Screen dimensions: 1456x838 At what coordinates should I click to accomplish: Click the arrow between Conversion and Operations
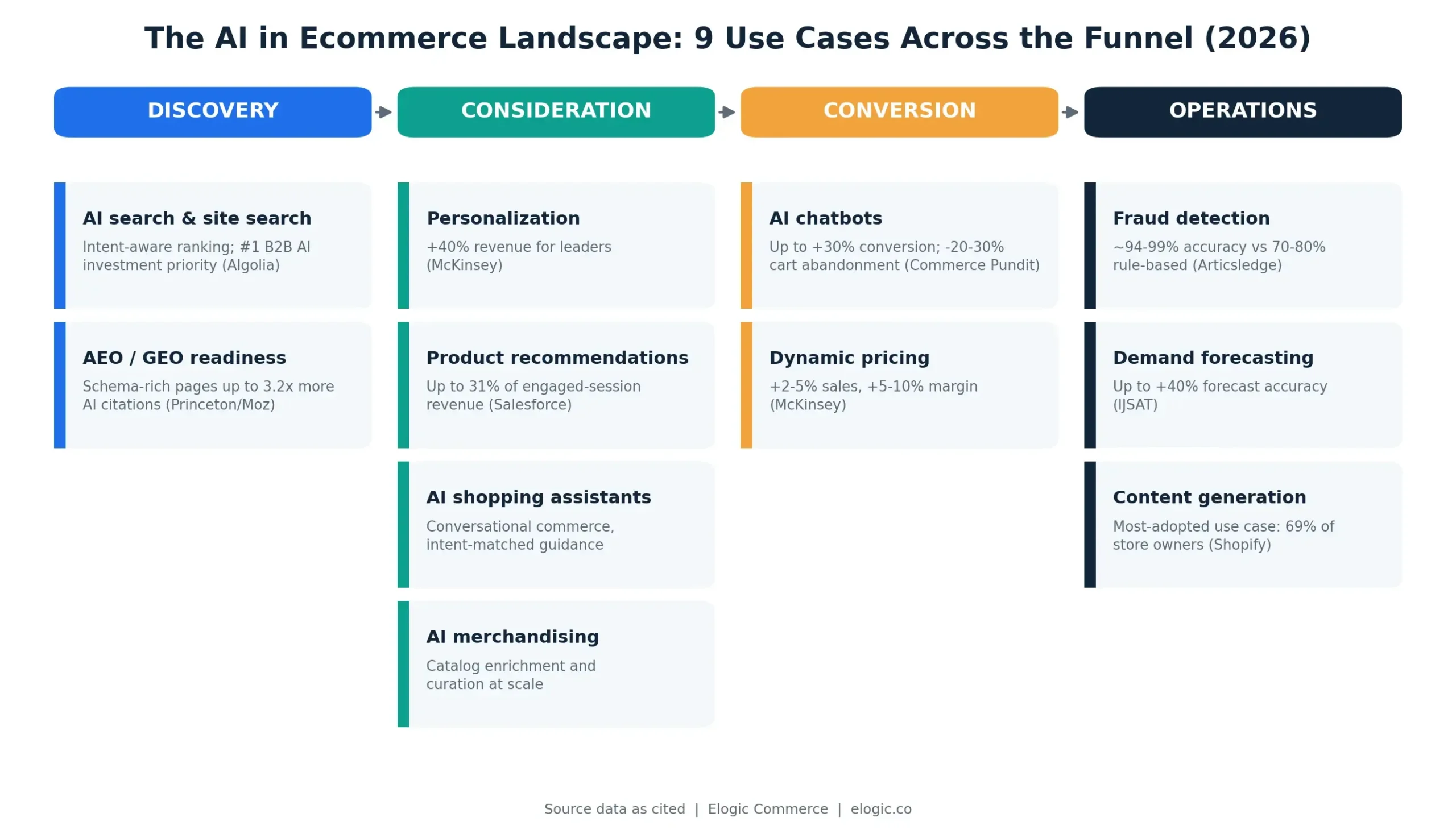click(x=1070, y=111)
